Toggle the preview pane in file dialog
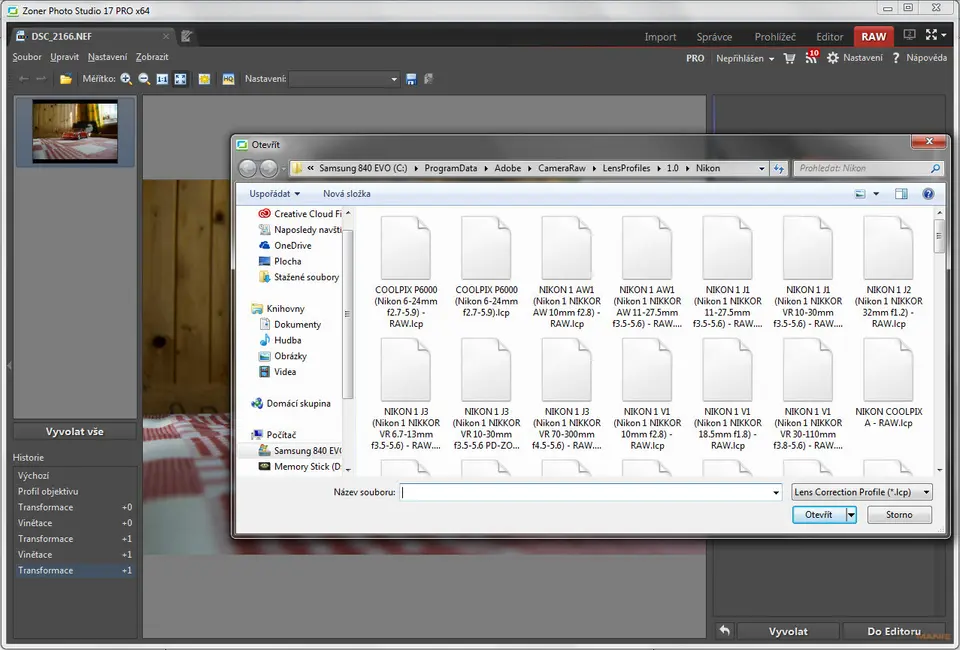 [901, 194]
